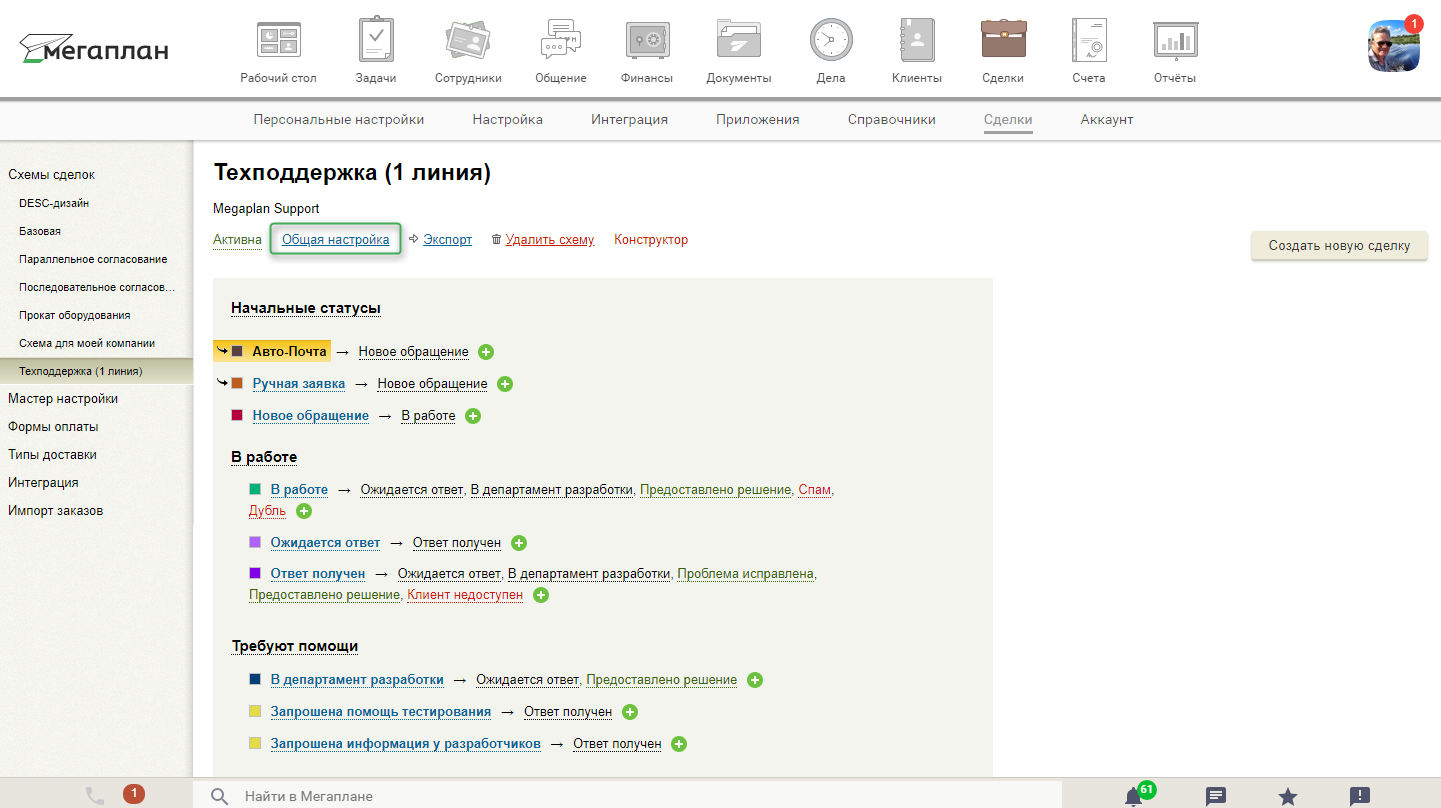Viewport: 1441px width, 808px height.
Task: Open the chat messages icon in bottom bar
Action: (1215, 796)
